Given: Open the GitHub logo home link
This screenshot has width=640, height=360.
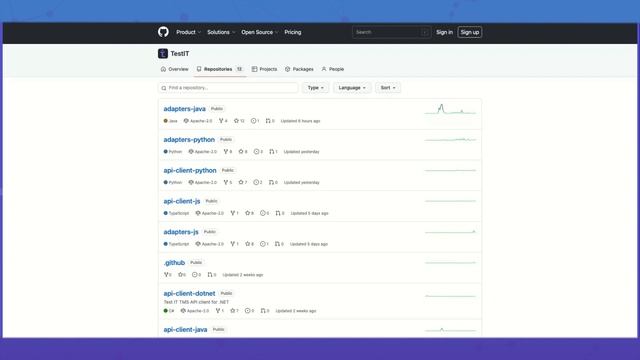Looking at the screenshot, I should click(163, 32).
